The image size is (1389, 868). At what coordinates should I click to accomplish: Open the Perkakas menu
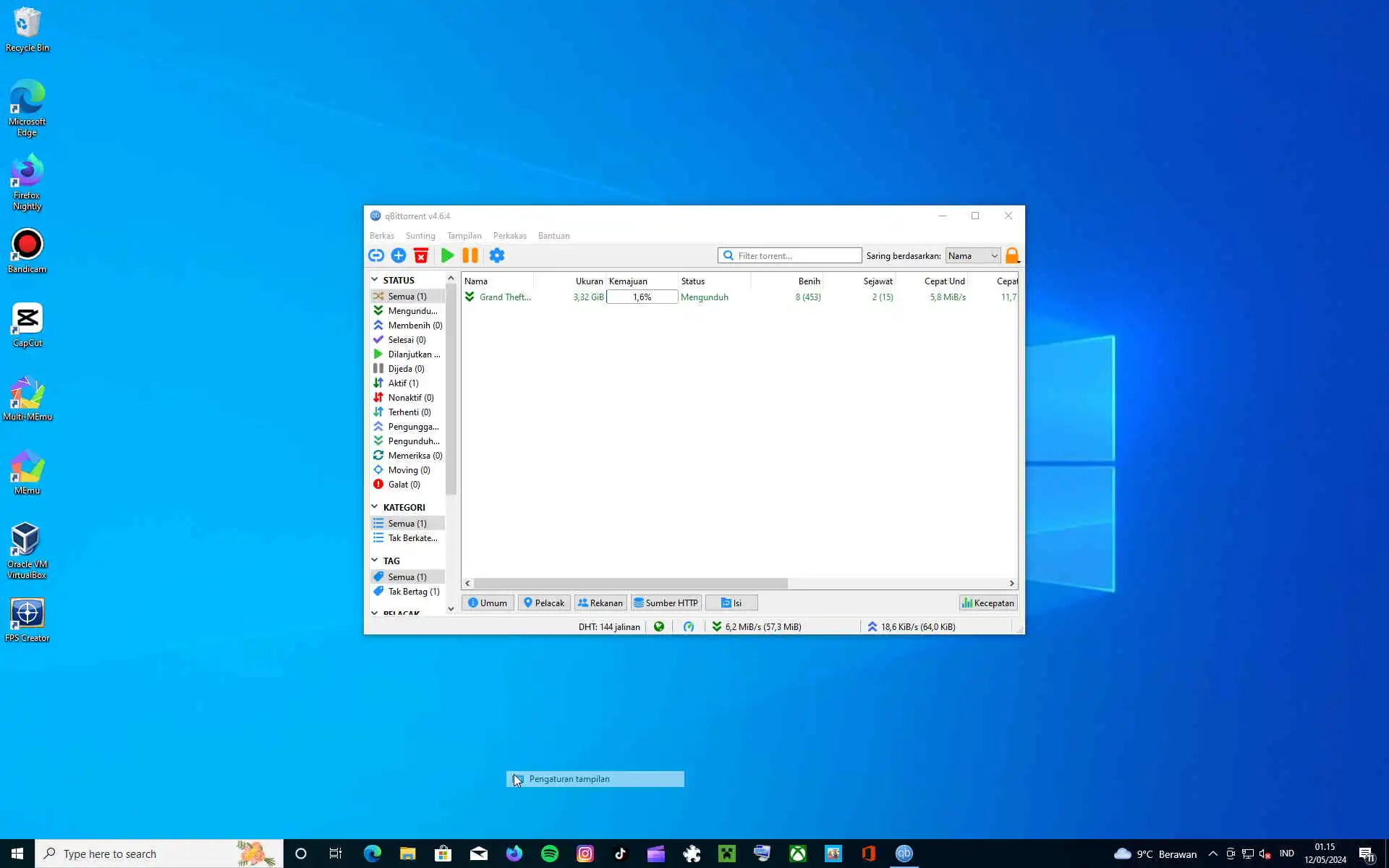point(509,236)
